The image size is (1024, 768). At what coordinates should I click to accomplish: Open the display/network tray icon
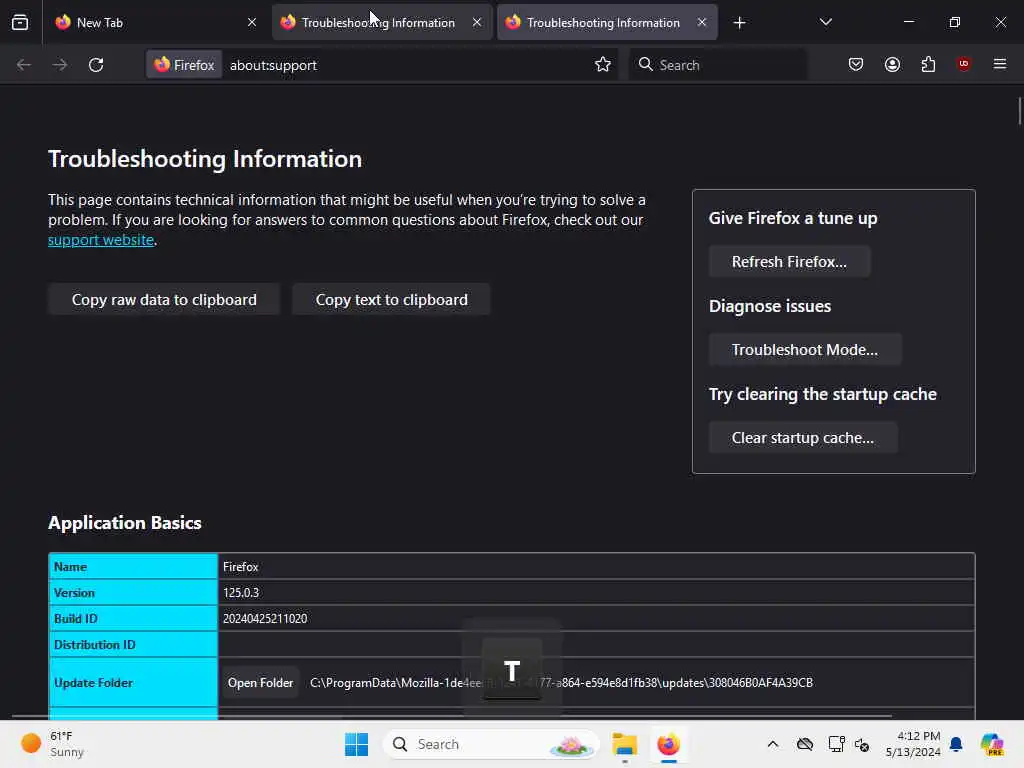click(x=836, y=744)
